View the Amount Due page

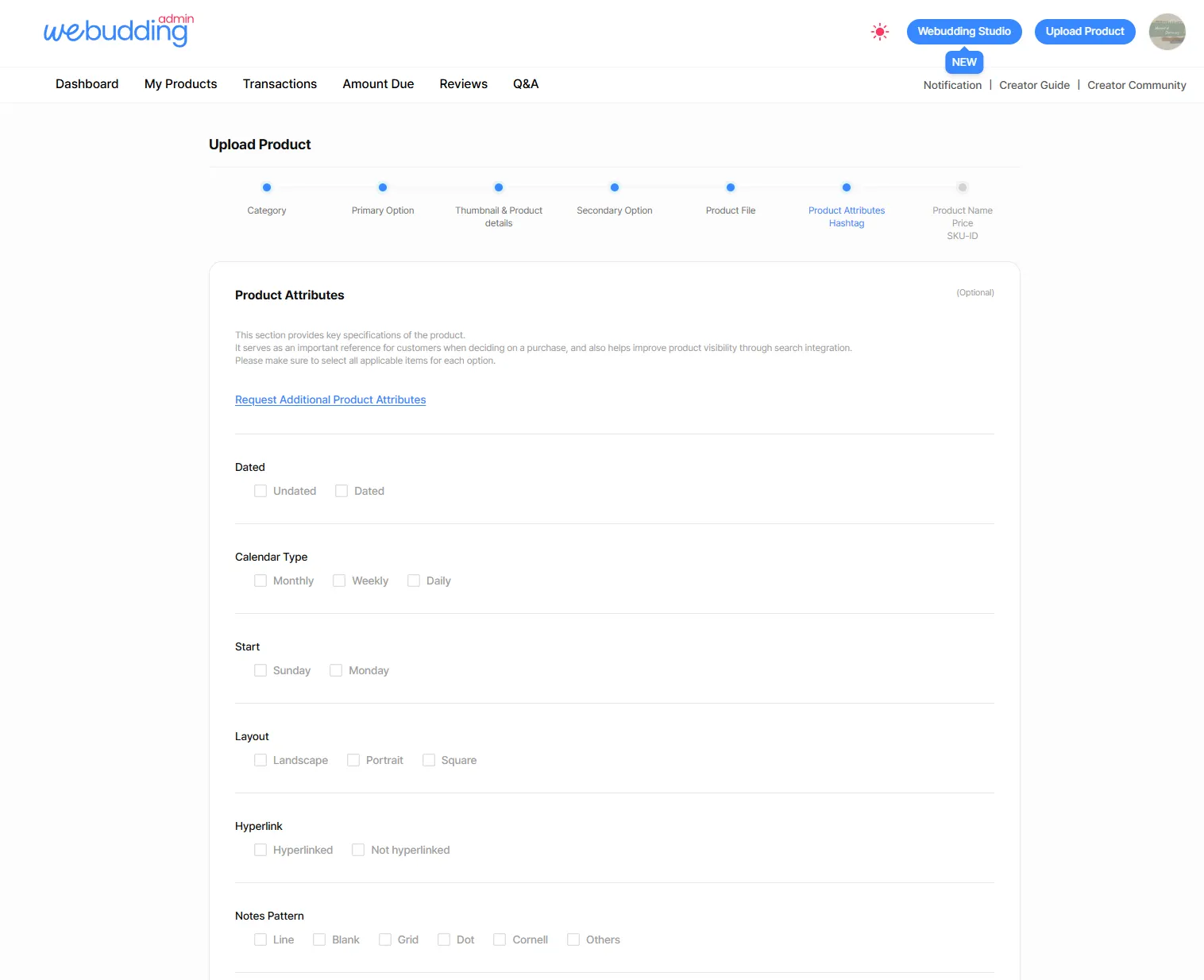point(378,84)
